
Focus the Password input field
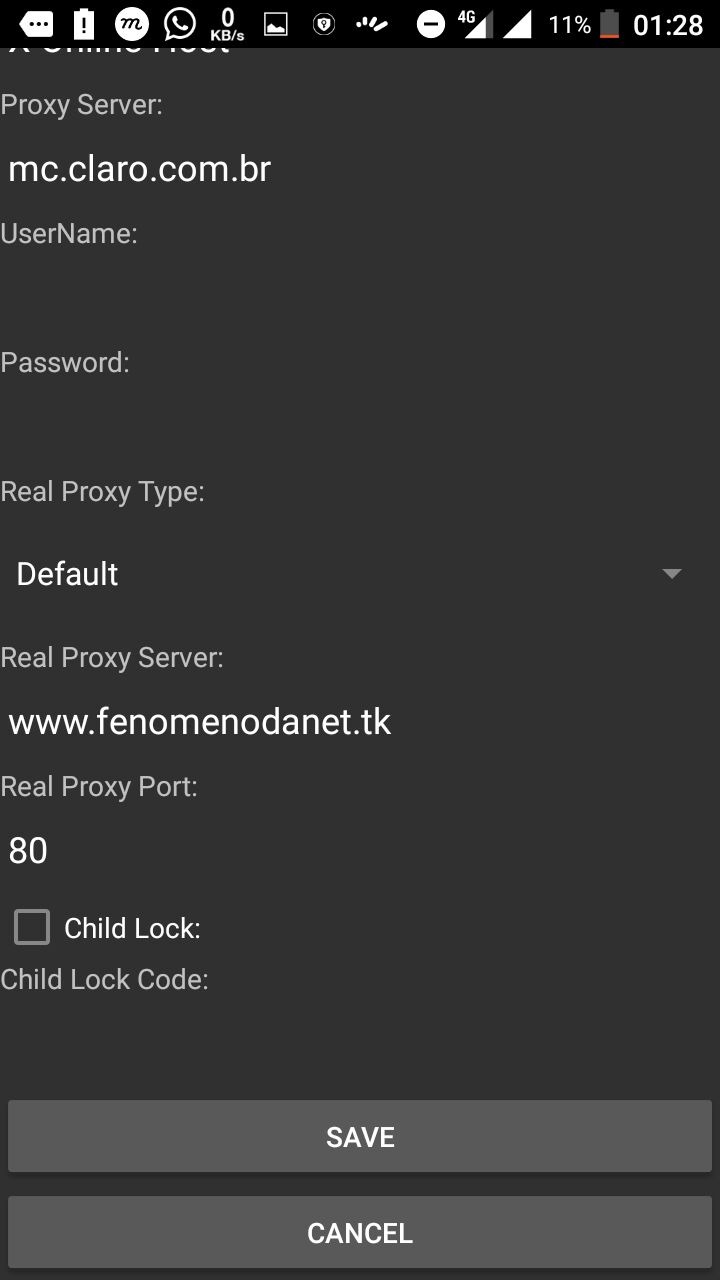pos(360,426)
